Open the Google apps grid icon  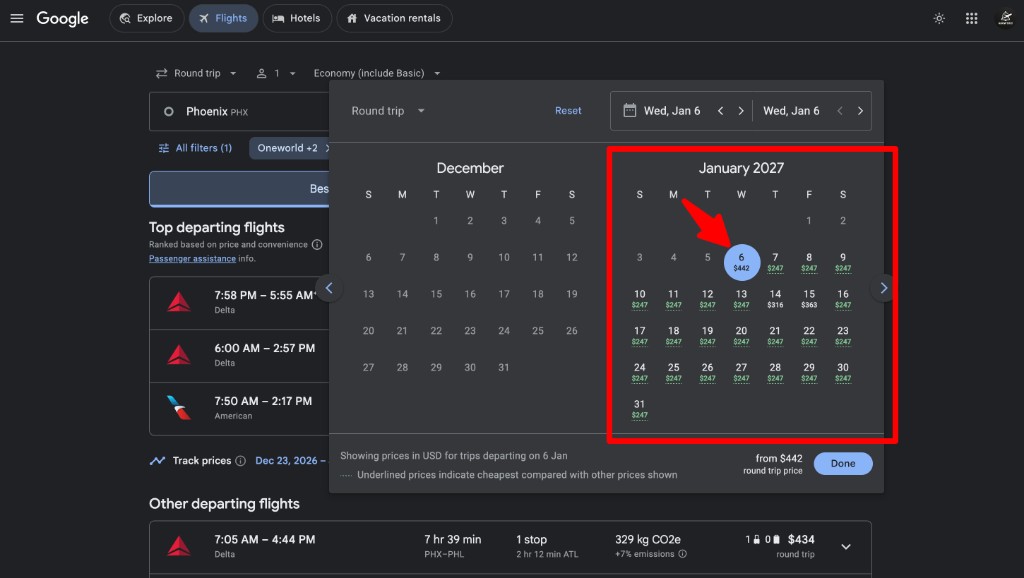[x=972, y=18]
